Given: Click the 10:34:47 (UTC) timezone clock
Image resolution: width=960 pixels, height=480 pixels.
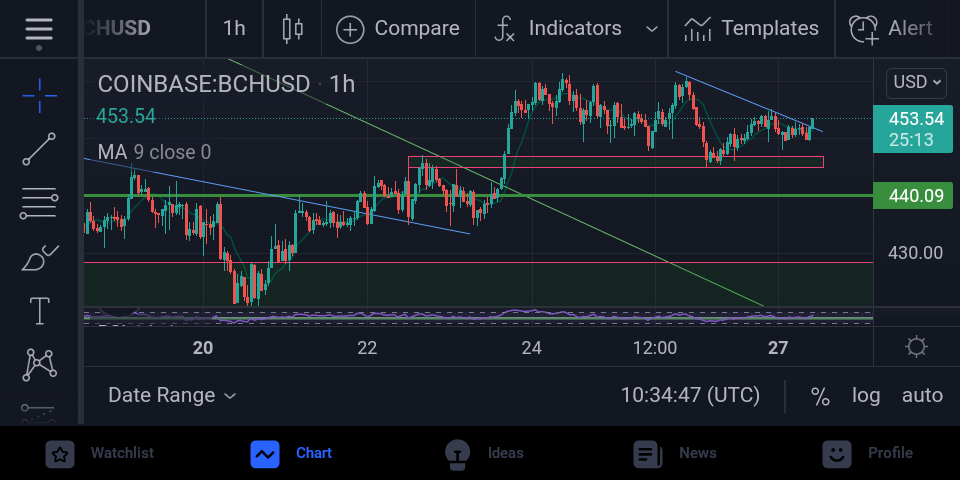Looking at the screenshot, I should (x=690, y=396).
